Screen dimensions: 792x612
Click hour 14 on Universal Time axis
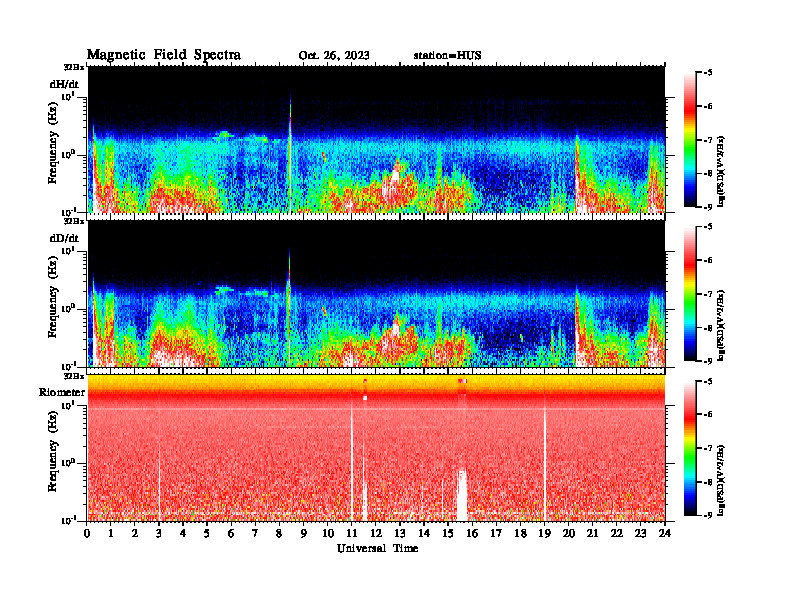(x=424, y=534)
